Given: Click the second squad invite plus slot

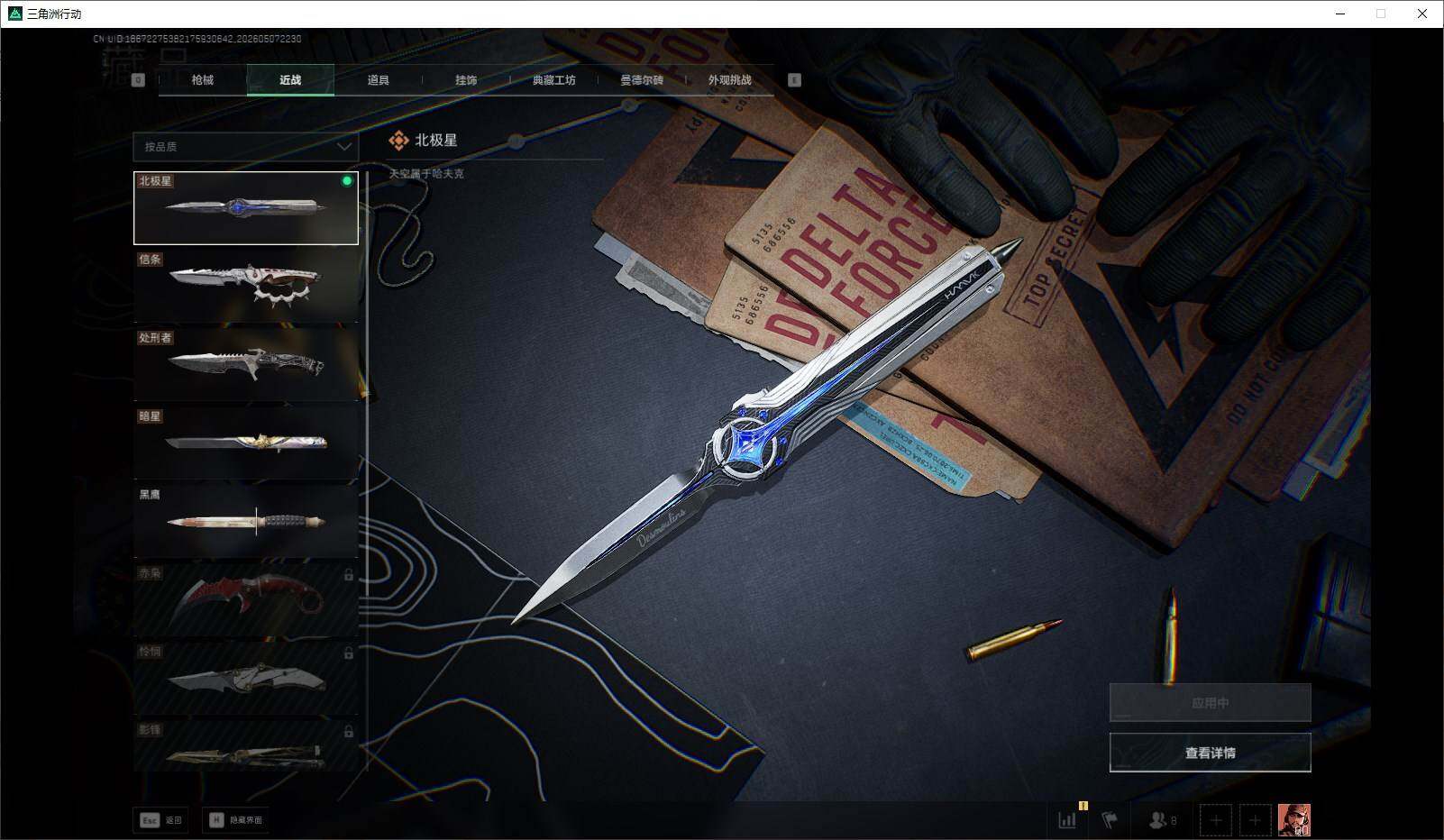Looking at the screenshot, I should 1255,820.
